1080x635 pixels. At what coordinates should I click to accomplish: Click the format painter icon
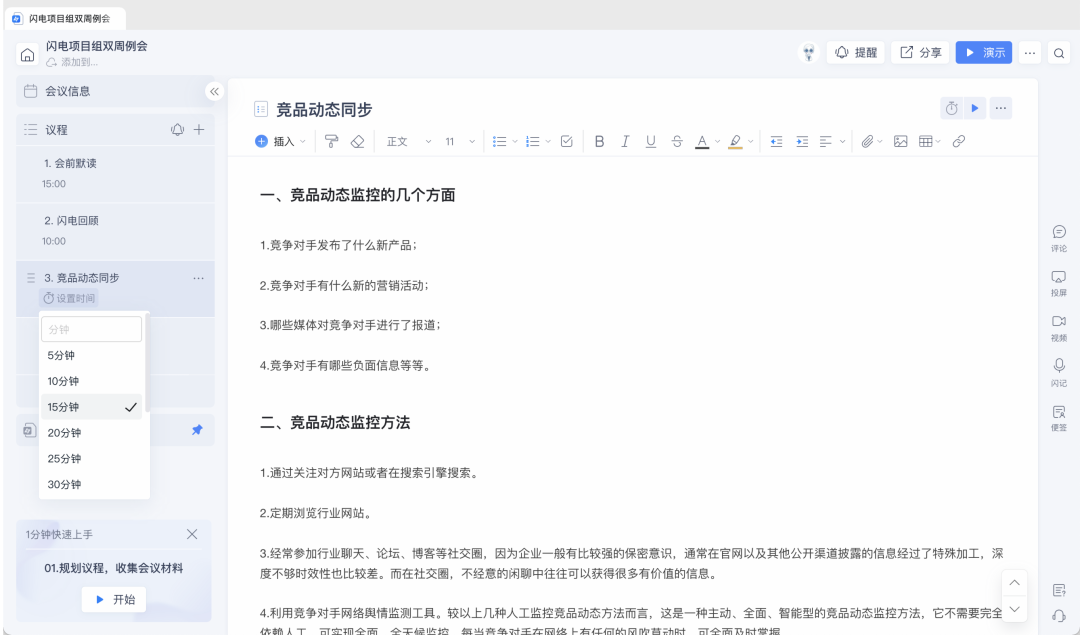pyautogui.click(x=332, y=142)
